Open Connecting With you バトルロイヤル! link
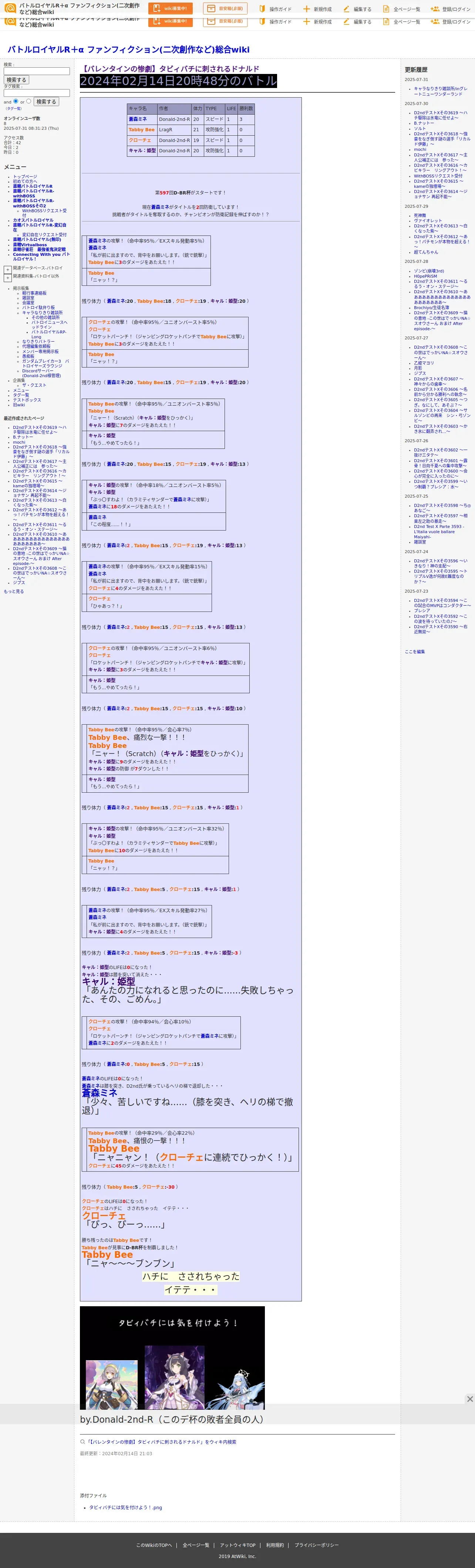475x1568 pixels. [41, 256]
